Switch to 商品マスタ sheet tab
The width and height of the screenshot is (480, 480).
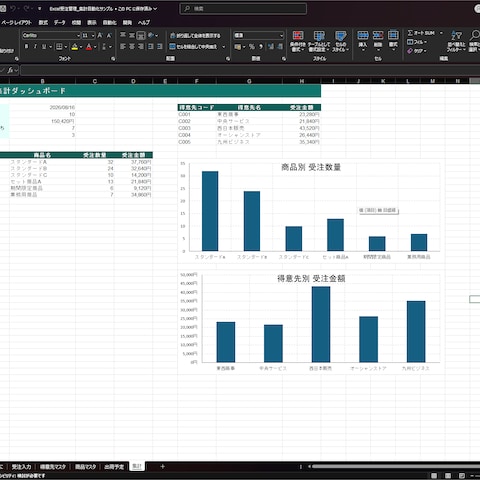tap(86, 467)
